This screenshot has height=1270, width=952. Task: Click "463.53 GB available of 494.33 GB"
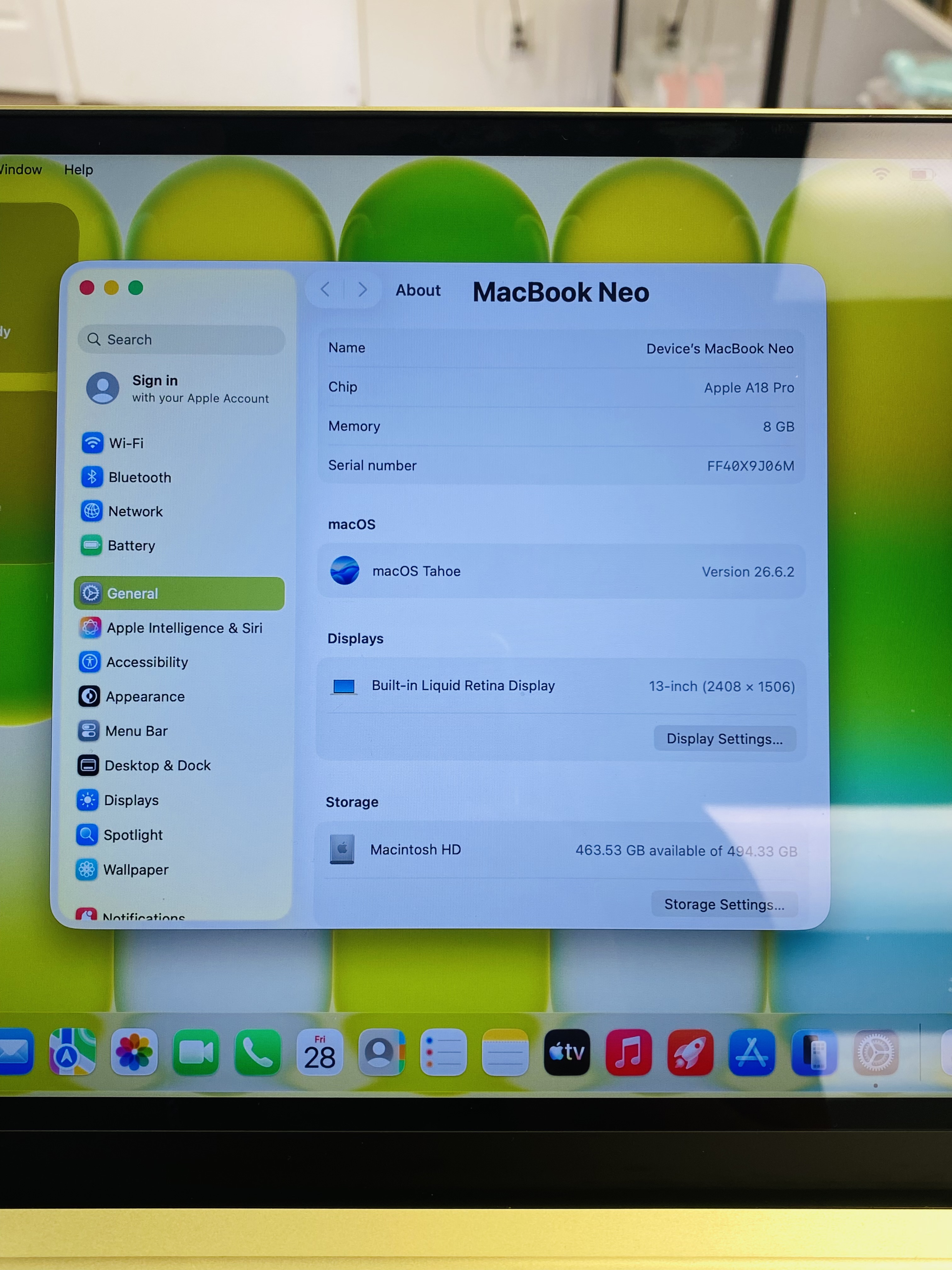pos(686,851)
